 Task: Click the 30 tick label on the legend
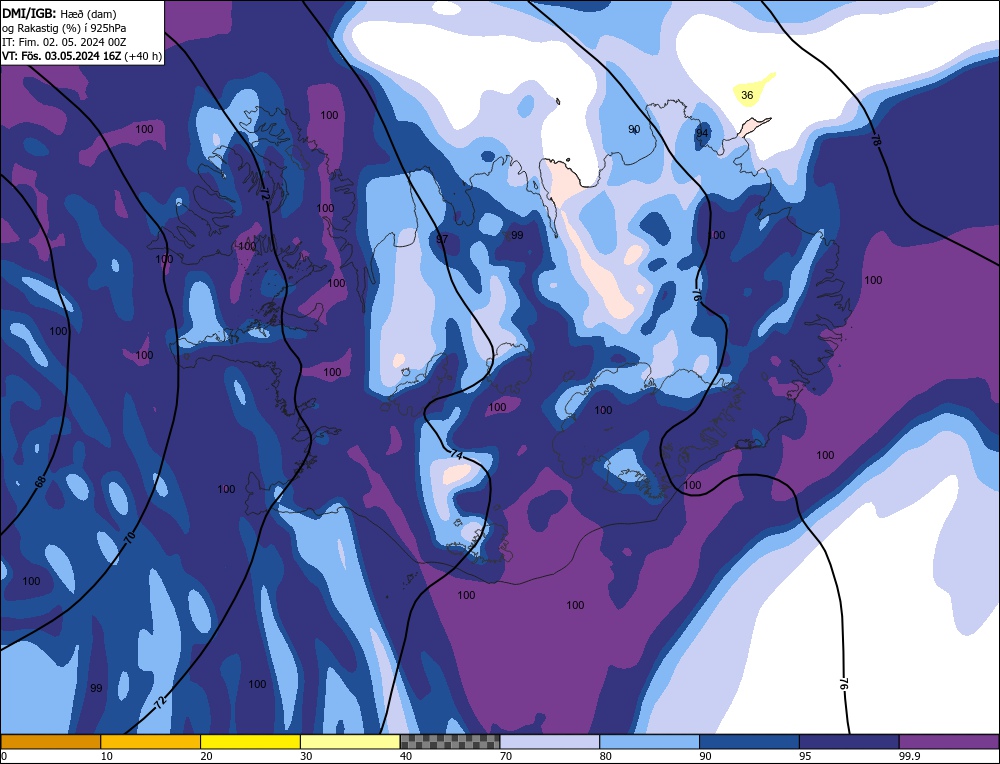[x=306, y=756]
